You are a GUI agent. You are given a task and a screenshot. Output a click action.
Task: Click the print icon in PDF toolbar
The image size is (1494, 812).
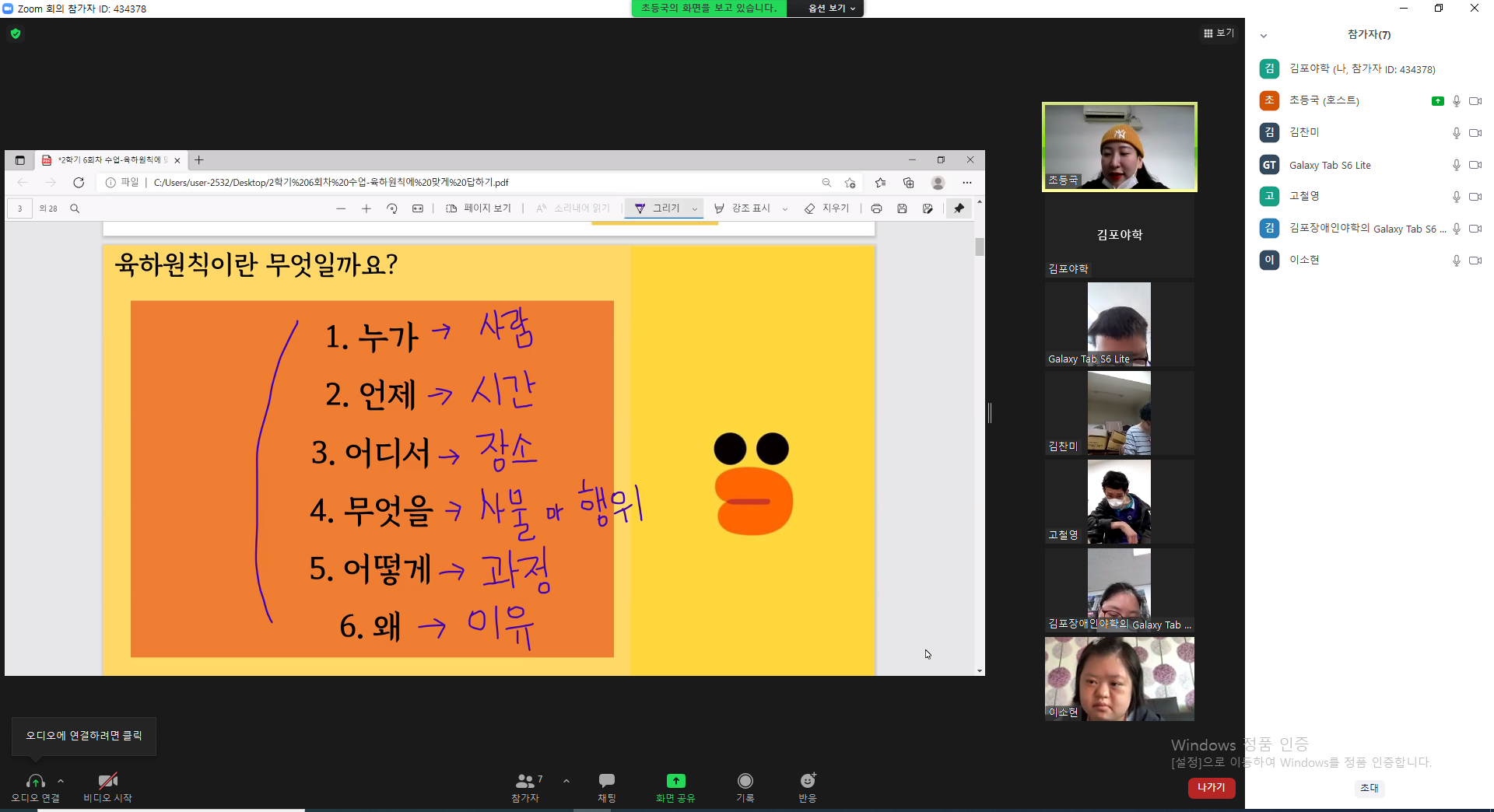876,208
